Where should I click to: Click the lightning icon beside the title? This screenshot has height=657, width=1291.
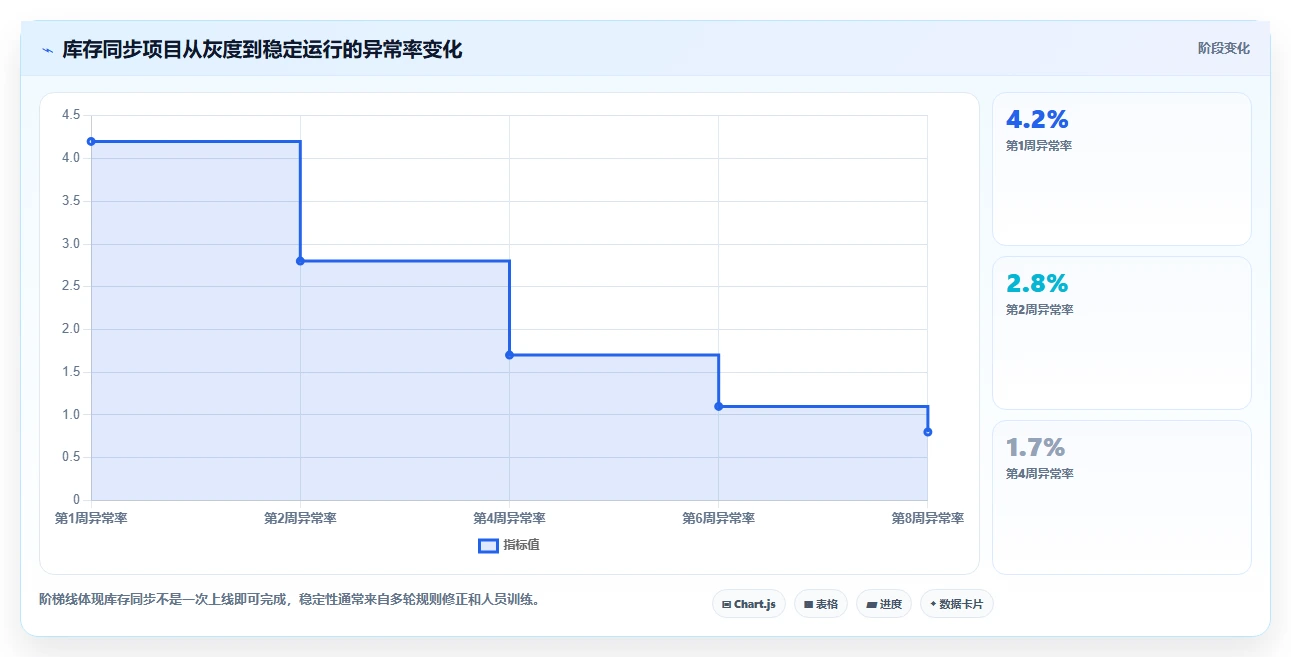tap(48, 50)
